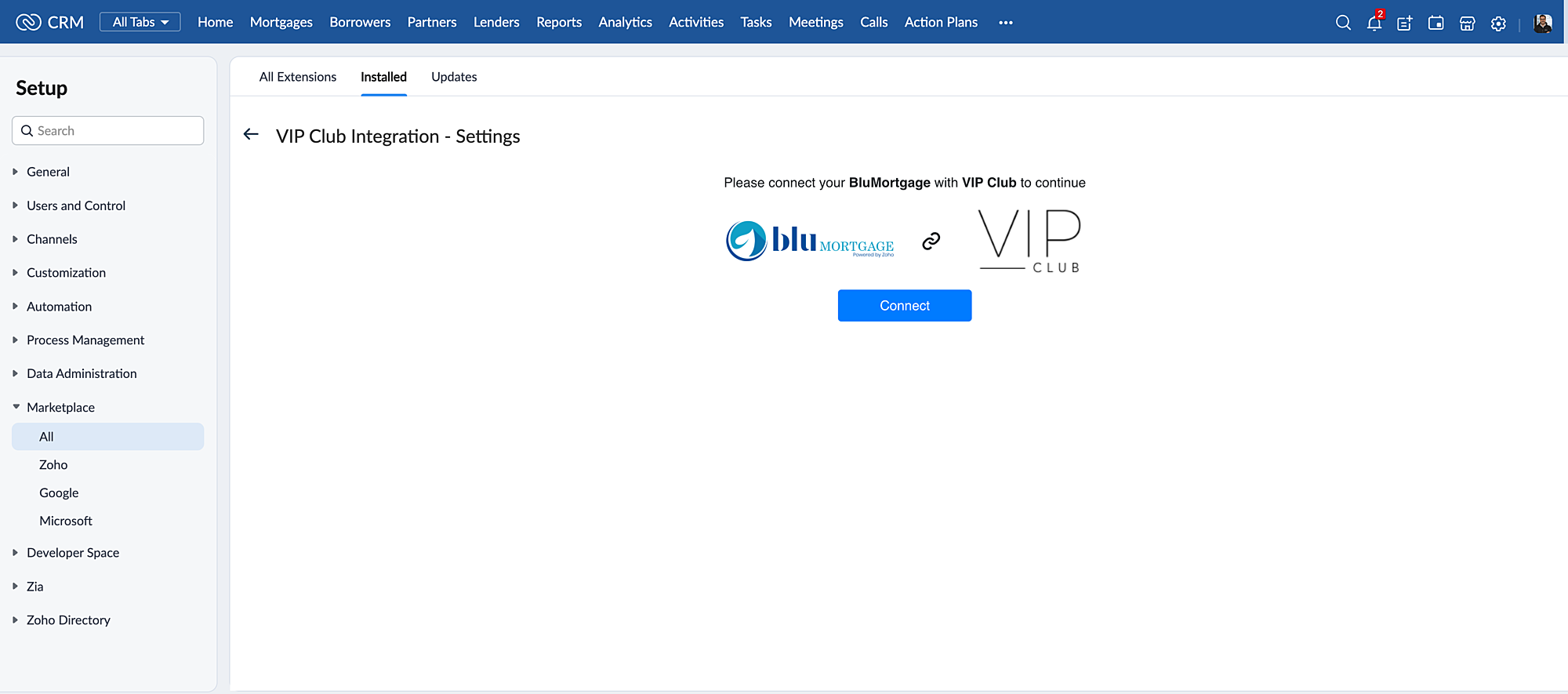Click the VIP Club logo
This screenshot has width=1568, height=694.
[x=1030, y=241]
